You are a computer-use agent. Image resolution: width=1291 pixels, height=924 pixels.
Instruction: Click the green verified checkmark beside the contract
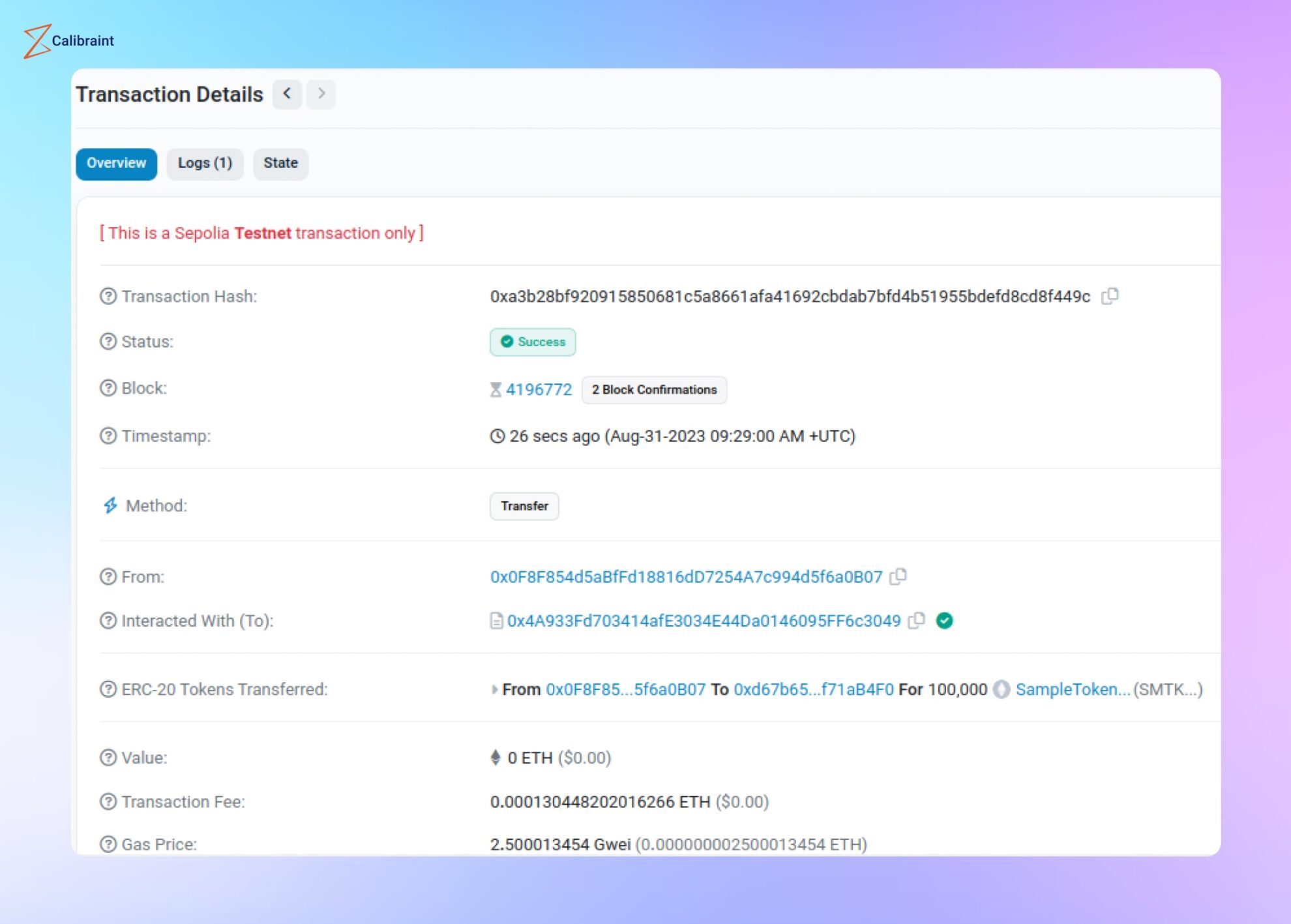(945, 620)
